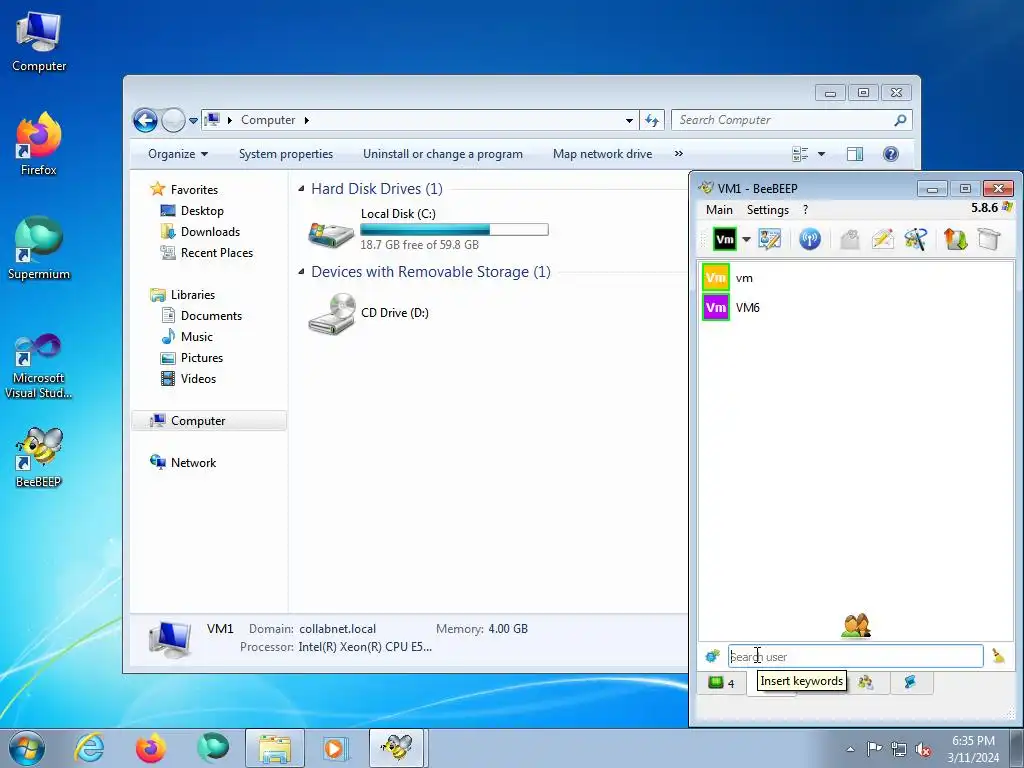The height and width of the screenshot is (768, 1024).
Task: Click the Change your view icon
Action: pos(800,154)
